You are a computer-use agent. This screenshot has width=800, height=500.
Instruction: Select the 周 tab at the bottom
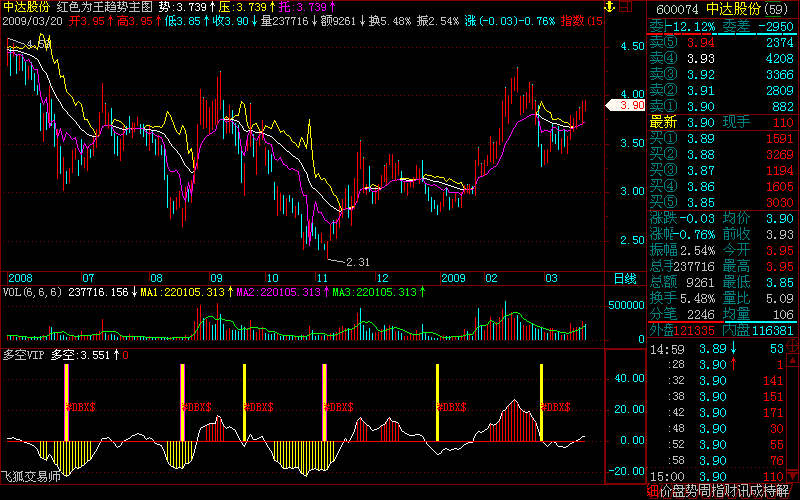point(704,491)
